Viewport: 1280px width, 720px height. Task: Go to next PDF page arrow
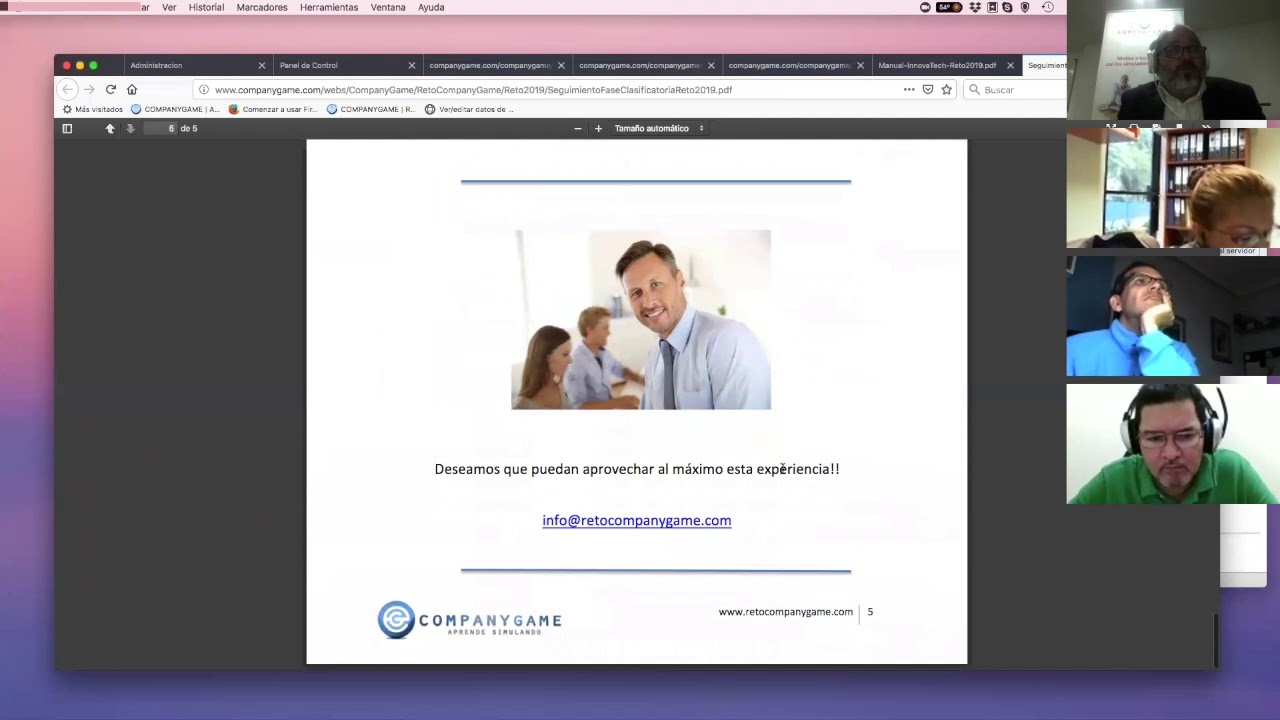click(x=130, y=128)
